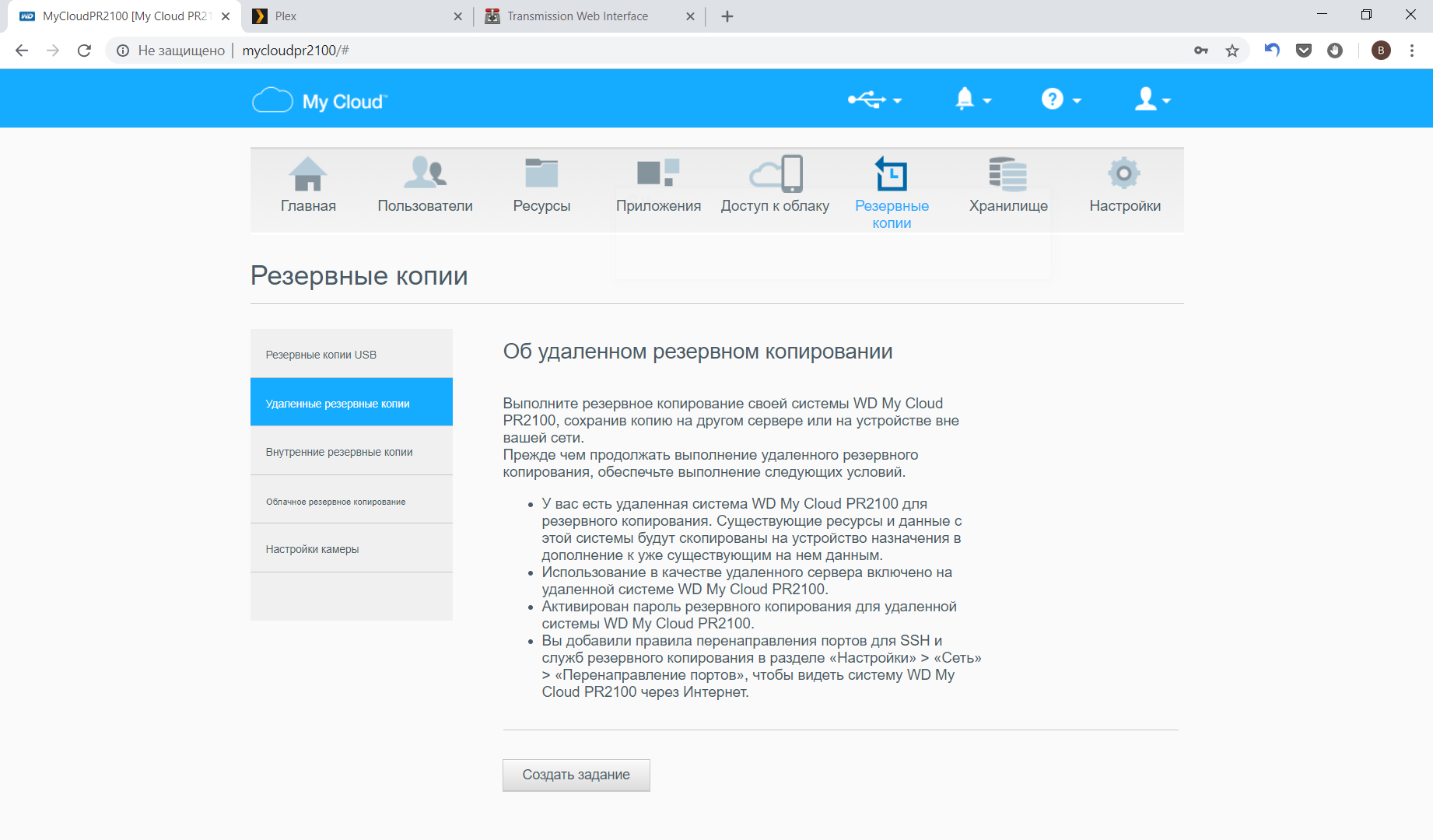The width and height of the screenshot is (1433, 840).
Task: Open Настройки settings gear icon
Action: pyautogui.click(x=1124, y=173)
